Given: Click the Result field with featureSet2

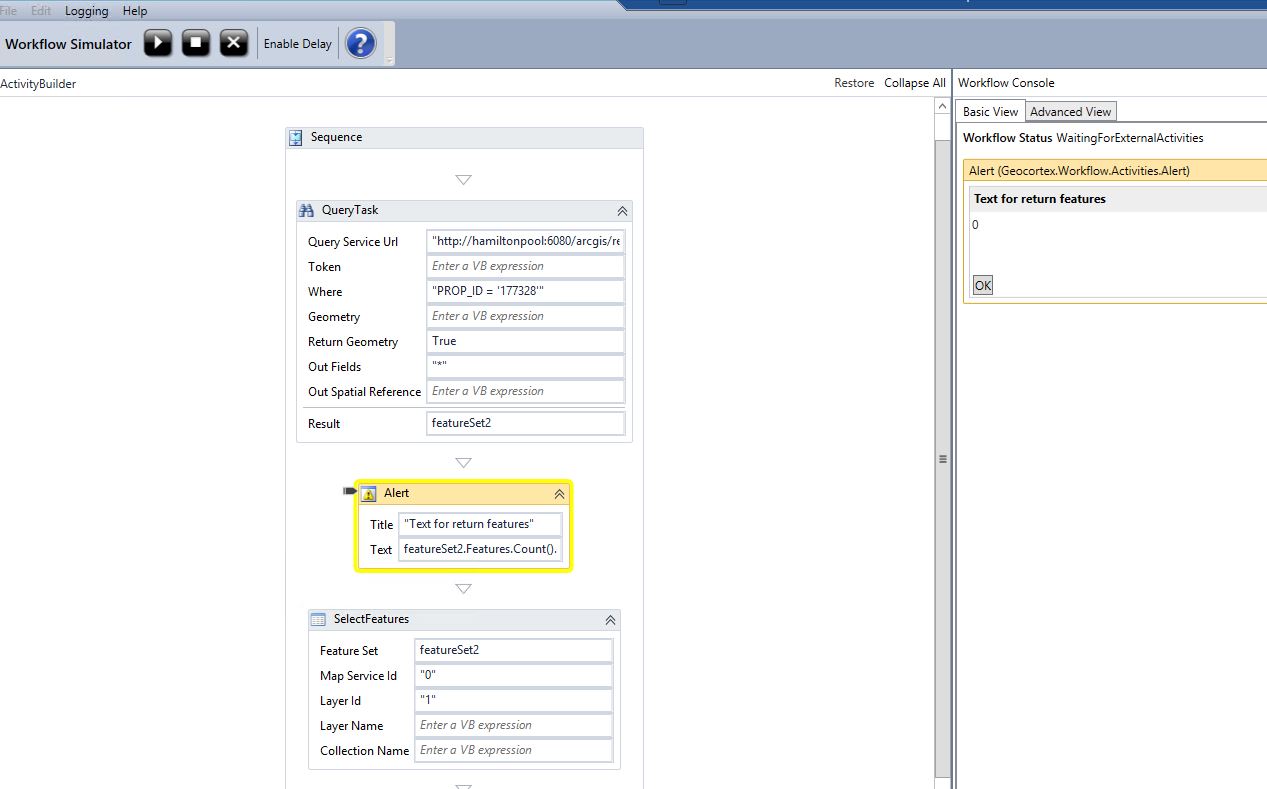Looking at the screenshot, I should 525,423.
